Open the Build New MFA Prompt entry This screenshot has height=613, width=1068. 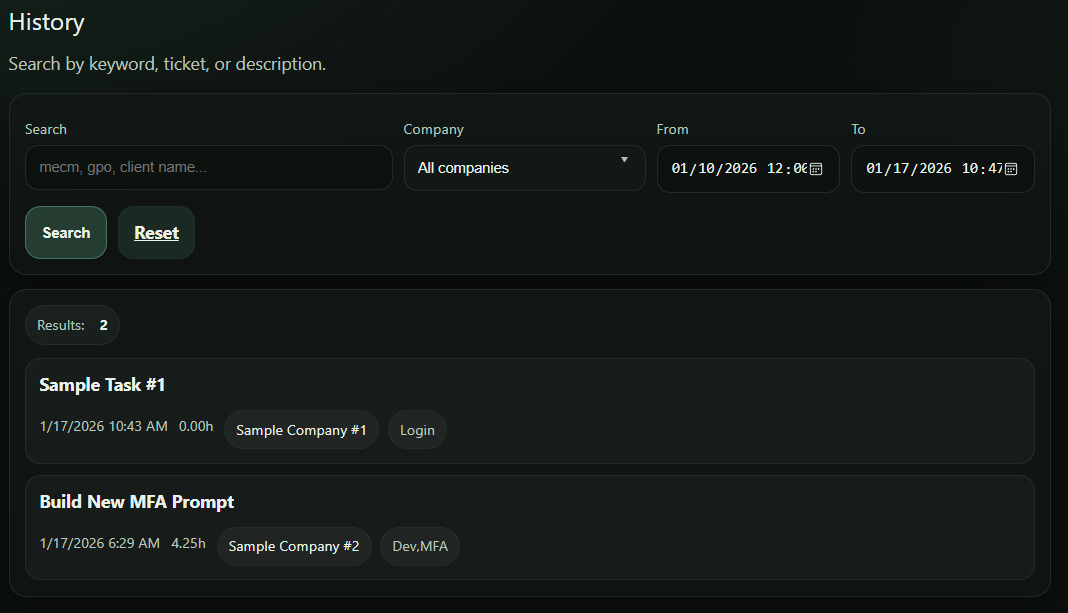click(136, 501)
